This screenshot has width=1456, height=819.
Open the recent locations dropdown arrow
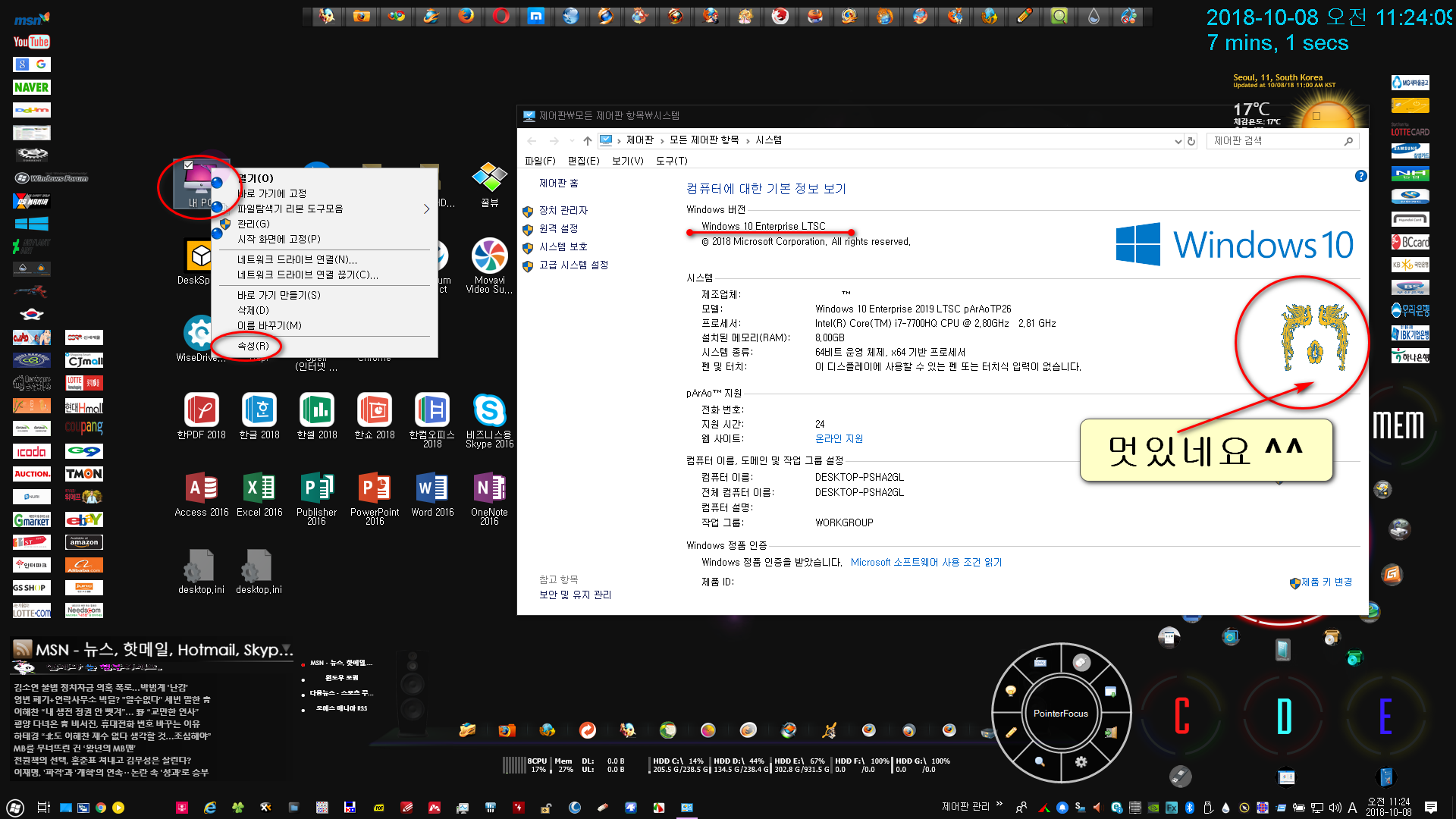tap(572, 140)
